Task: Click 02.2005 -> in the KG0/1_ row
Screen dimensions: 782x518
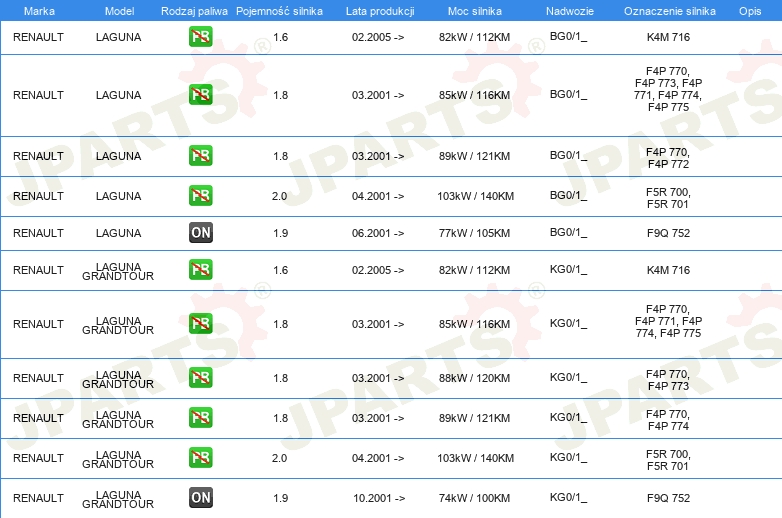Action: pos(378,270)
